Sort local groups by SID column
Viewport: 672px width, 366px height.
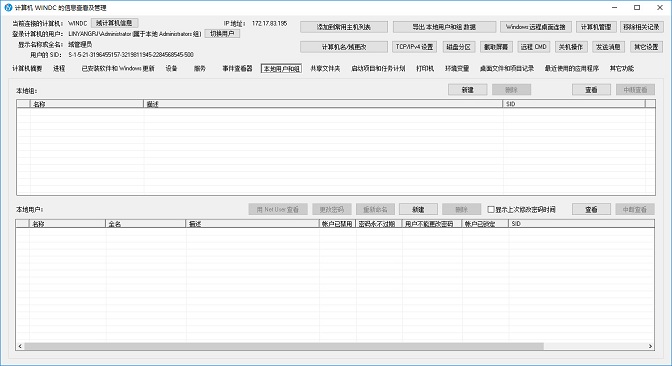[x=574, y=104]
